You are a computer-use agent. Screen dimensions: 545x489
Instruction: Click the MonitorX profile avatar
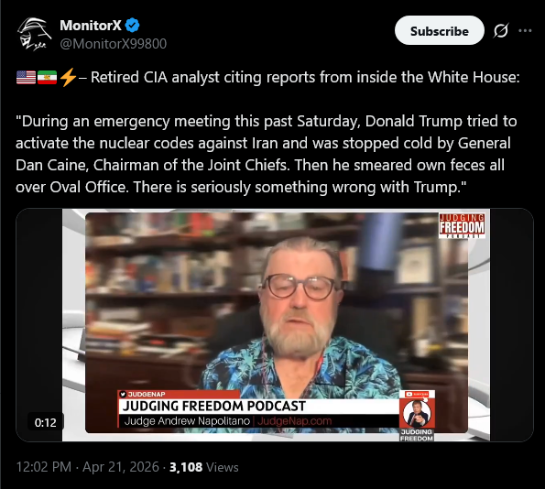click(33, 34)
